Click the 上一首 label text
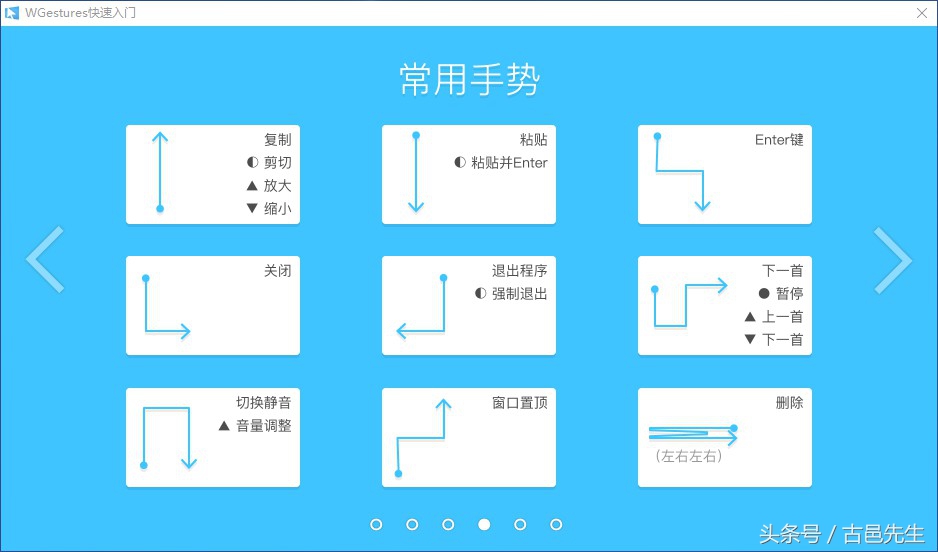 click(782, 316)
